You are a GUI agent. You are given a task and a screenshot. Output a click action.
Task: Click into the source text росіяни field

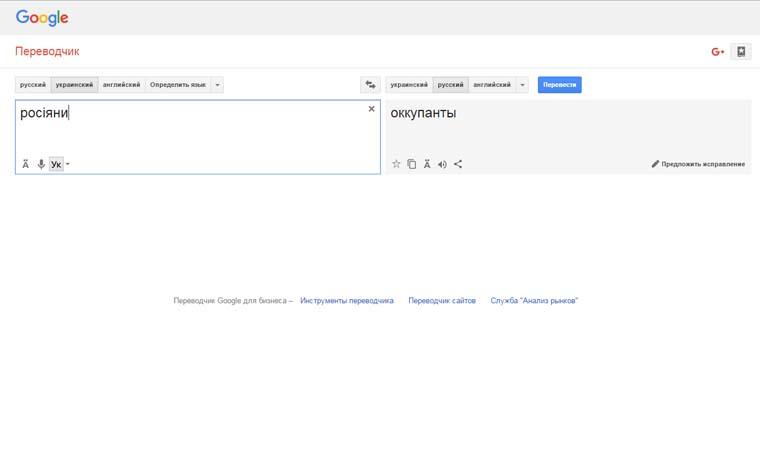coord(198,137)
